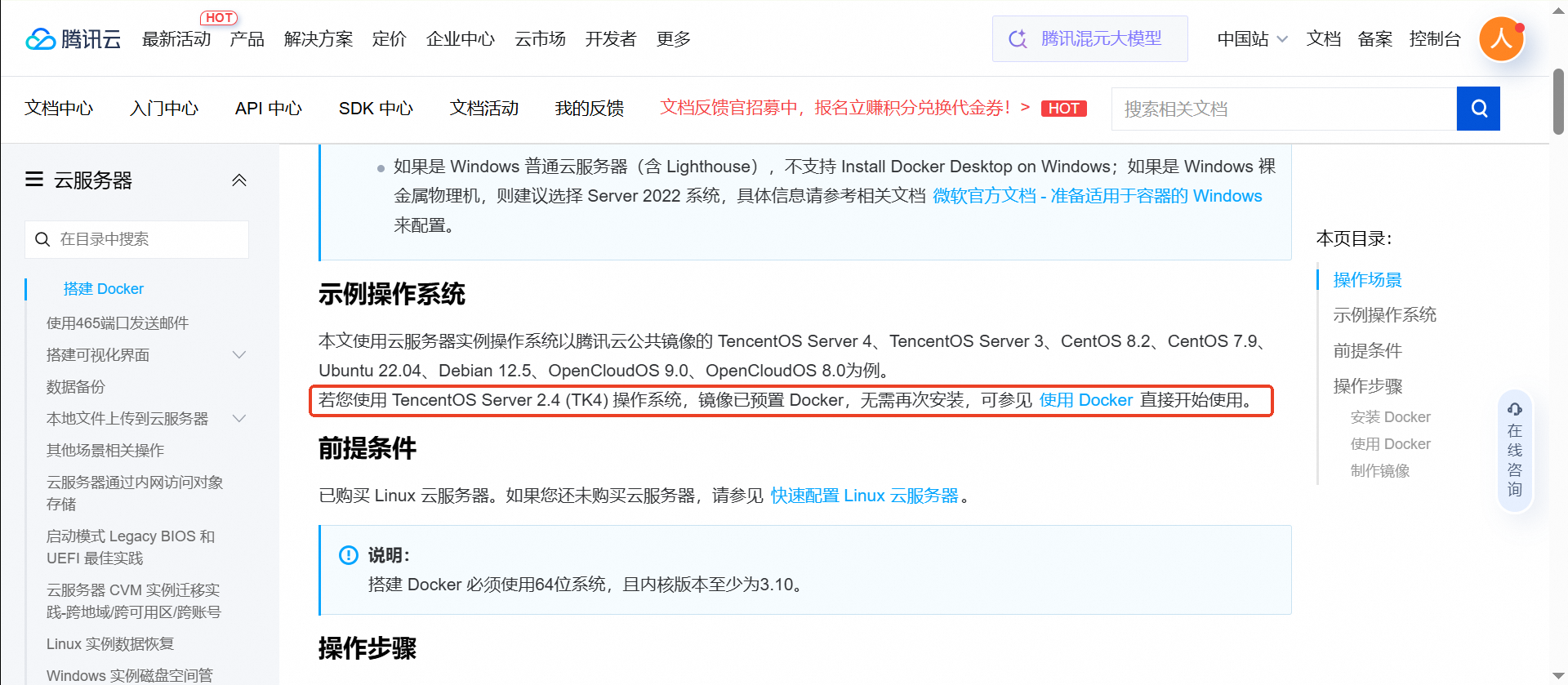Click the info icon next to 说明
This screenshot has height=685, width=1568.
[349, 555]
